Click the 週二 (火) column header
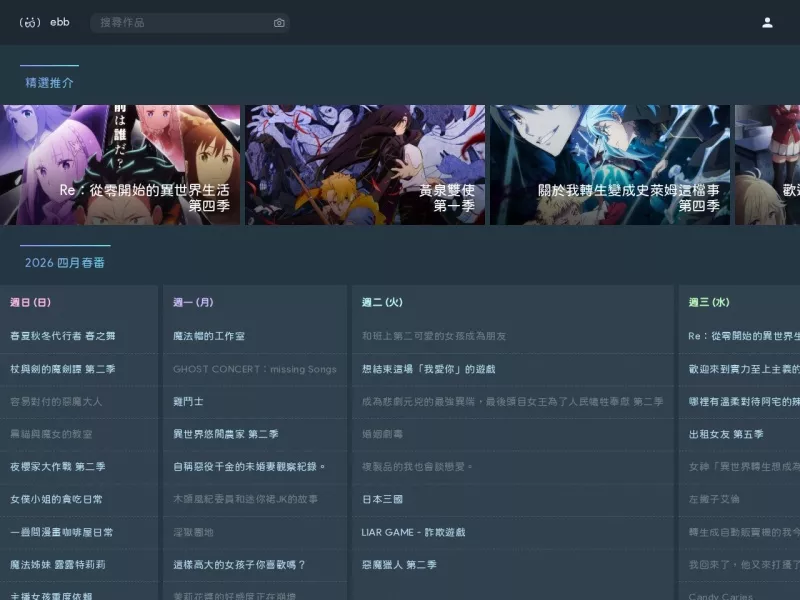Screen dimensions: 800x600 [382, 302]
